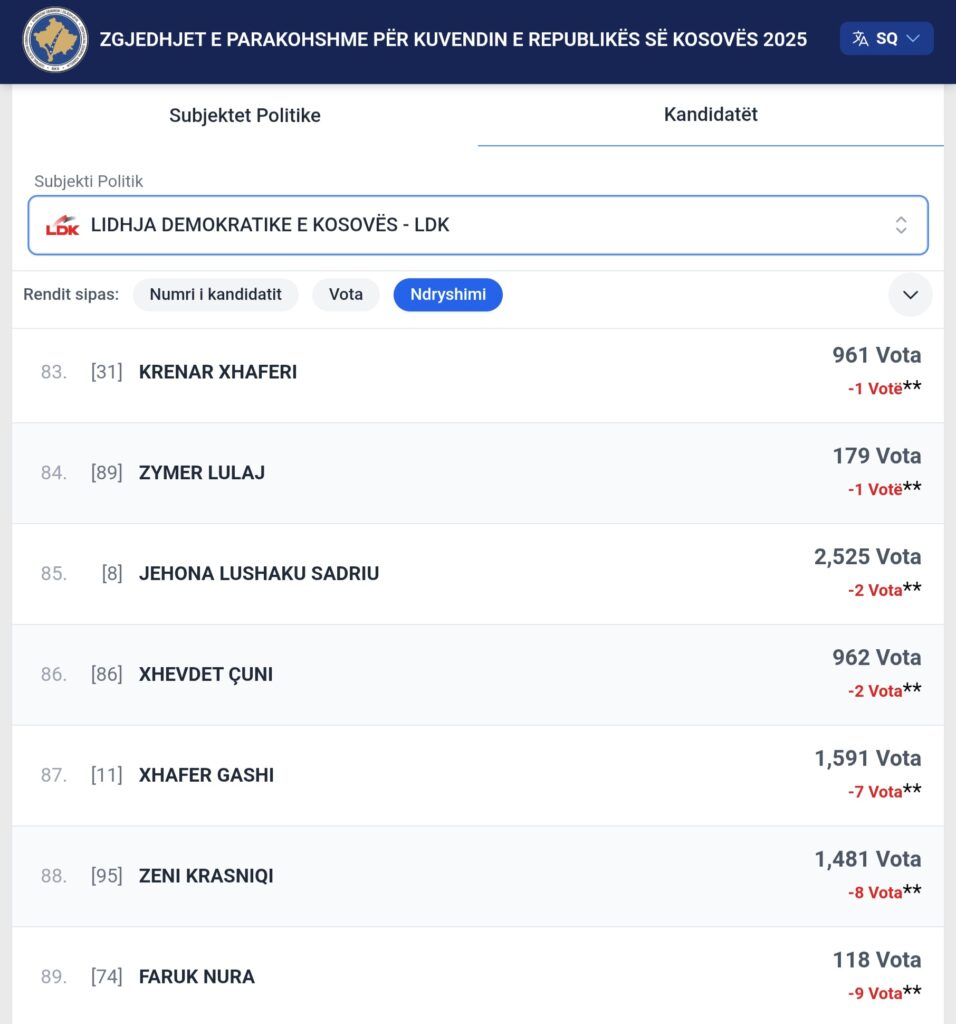The height and width of the screenshot is (1024, 956).
Task: Click the -8 Vota change indicator
Action: (x=875, y=892)
